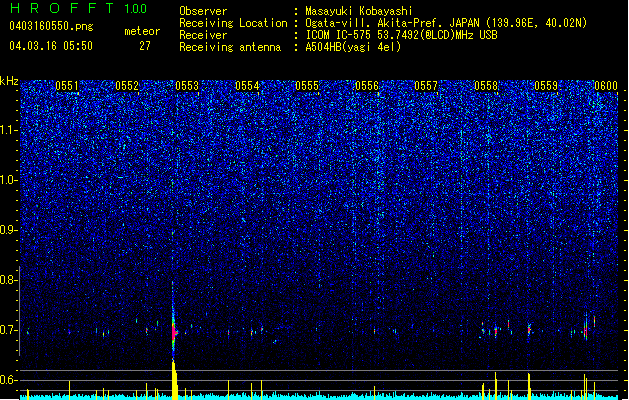The width and height of the screenshot is (629, 400).
Task: Click the 1.1 kHz axis label
Action: (9, 130)
